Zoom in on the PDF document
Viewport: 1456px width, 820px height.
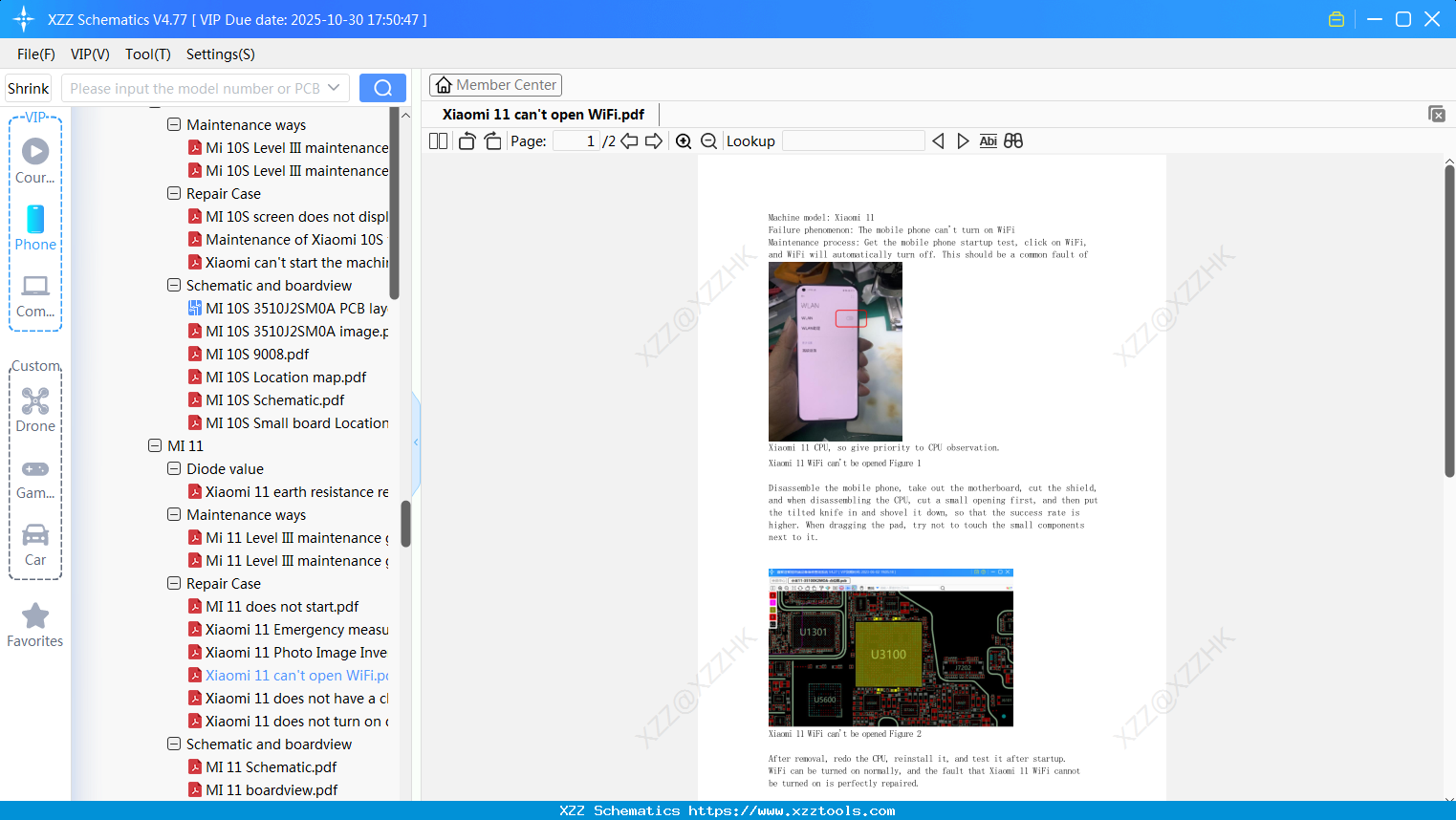tap(684, 140)
